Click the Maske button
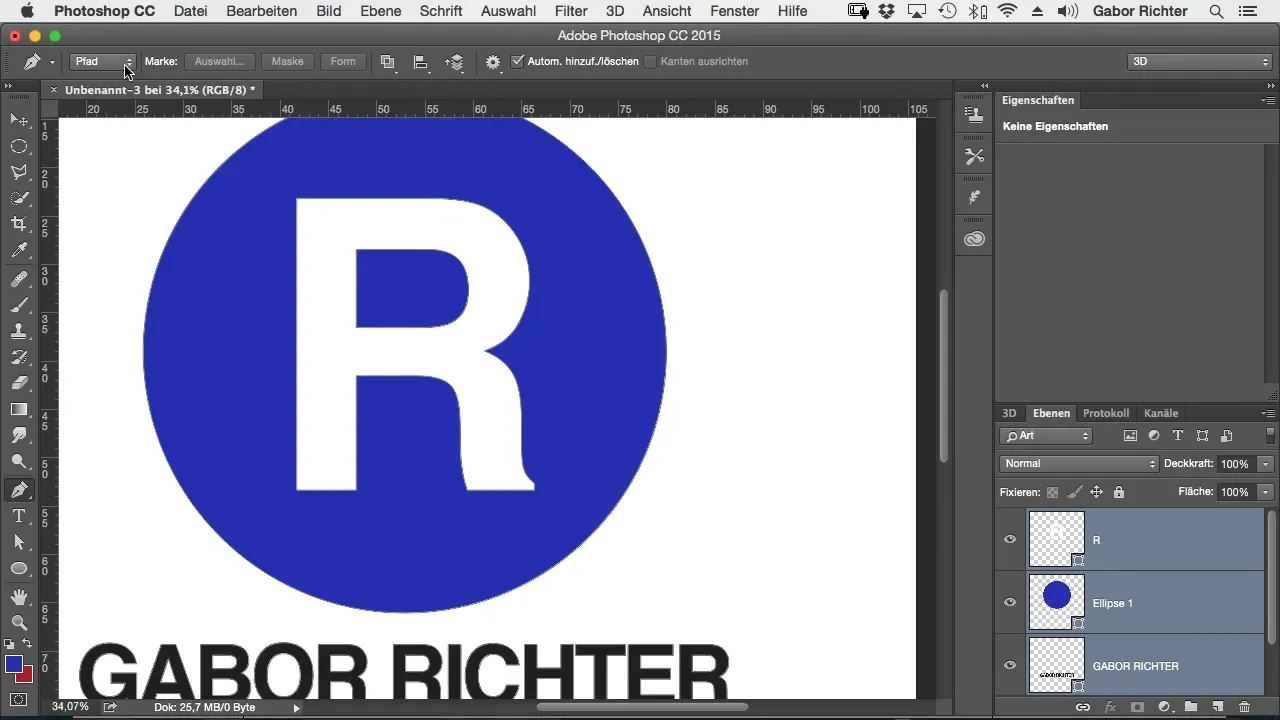1280x720 pixels. [x=287, y=62]
